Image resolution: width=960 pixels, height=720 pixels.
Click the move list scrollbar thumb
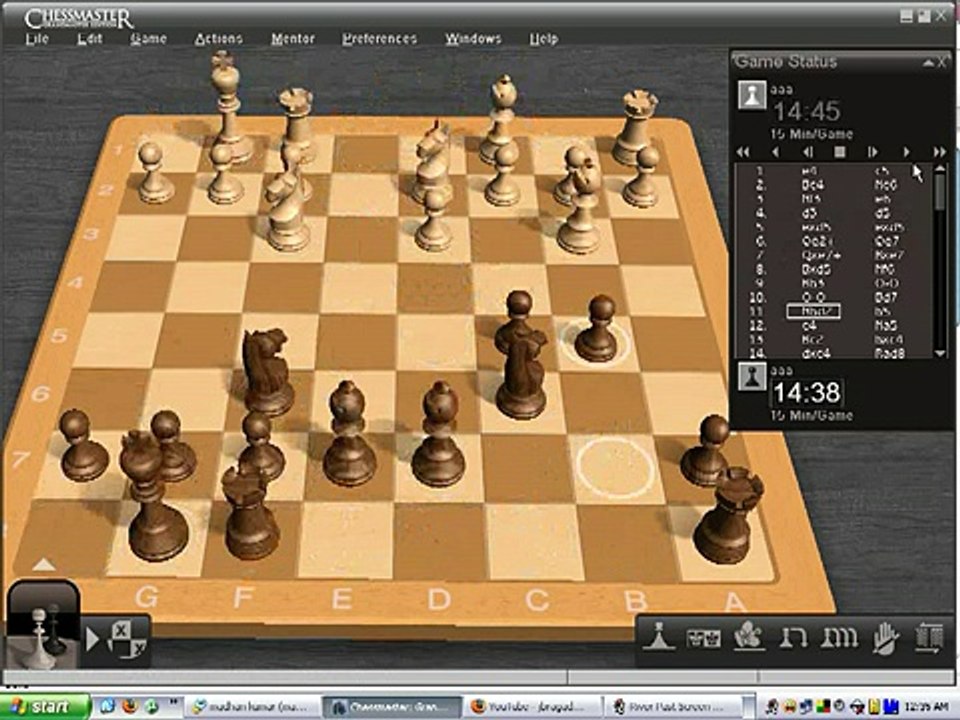coord(940,193)
